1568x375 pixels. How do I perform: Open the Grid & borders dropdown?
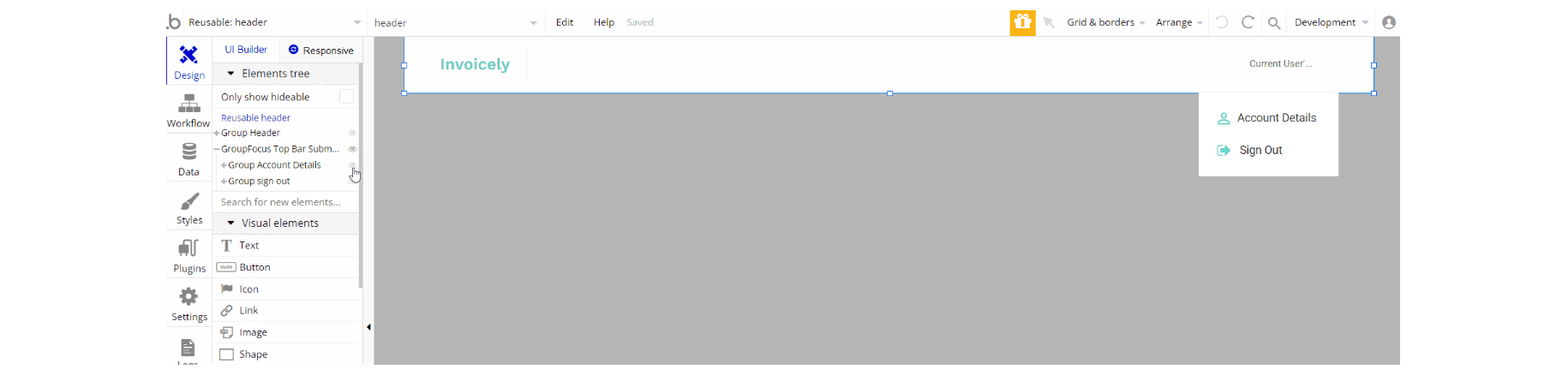(x=1105, y=22)
